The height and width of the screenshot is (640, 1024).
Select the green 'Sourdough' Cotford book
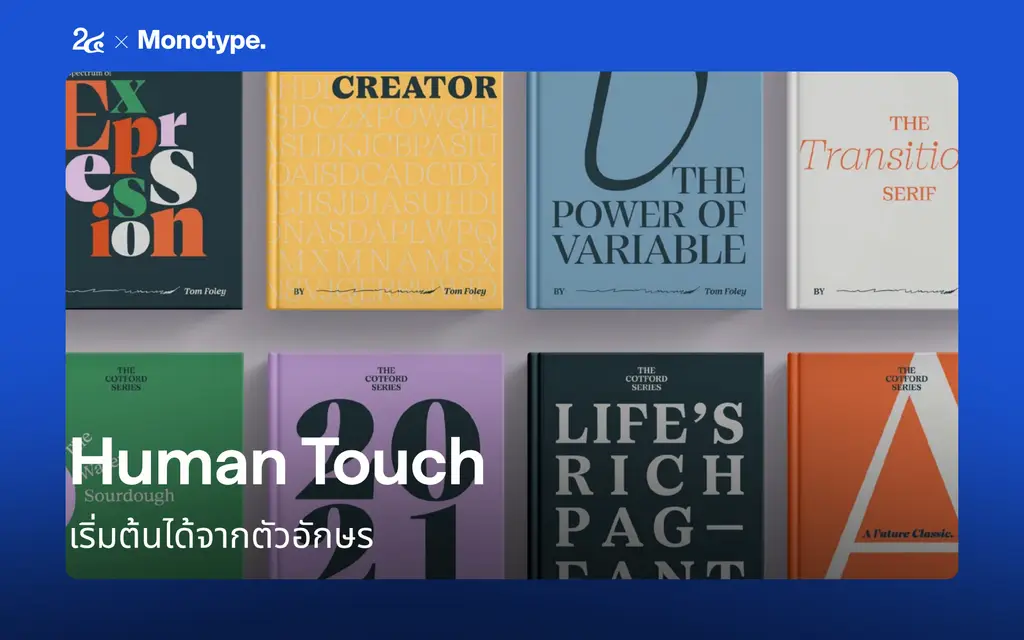155,466
